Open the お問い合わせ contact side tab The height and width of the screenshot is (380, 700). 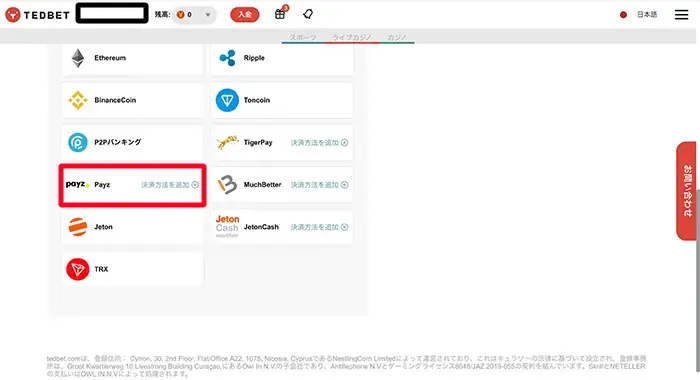(x=686, y=191)
